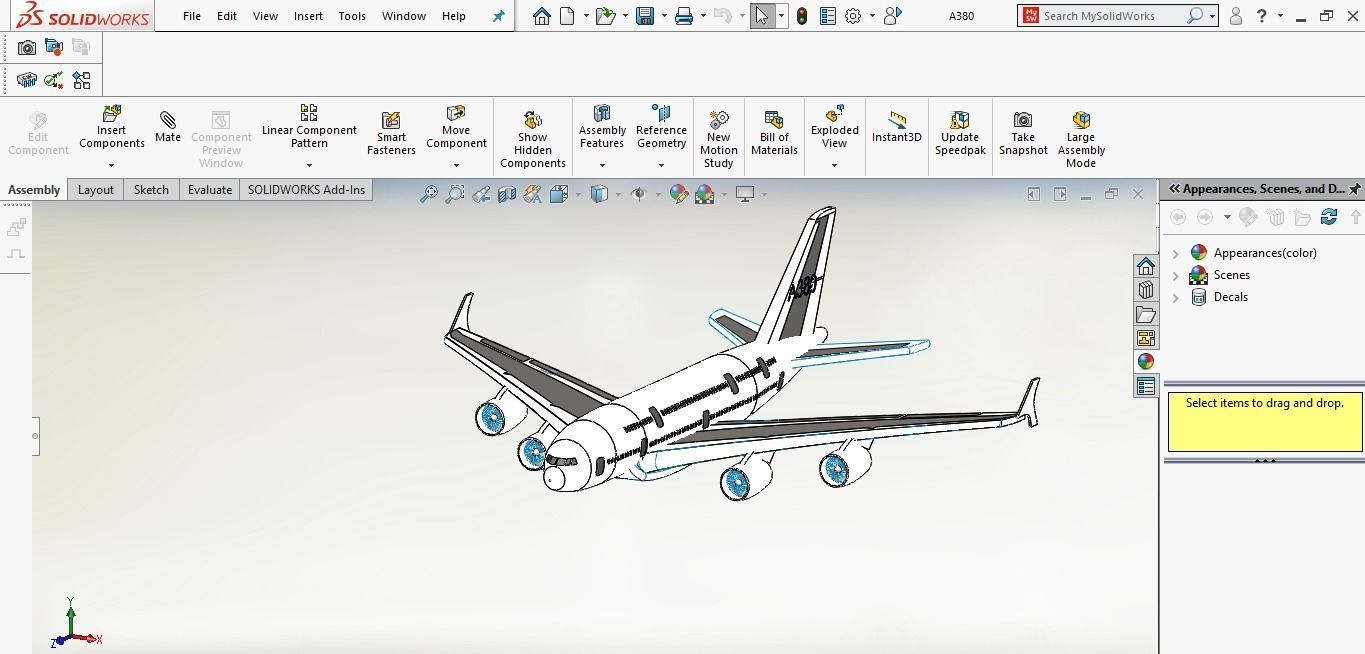Click the Save disk icon
The width and height of the screenshot is (1365, 654).
(x=645, y=16)
